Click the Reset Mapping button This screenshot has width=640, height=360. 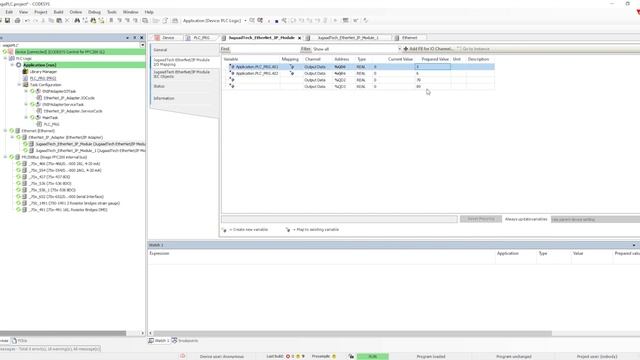pos(480,219)
